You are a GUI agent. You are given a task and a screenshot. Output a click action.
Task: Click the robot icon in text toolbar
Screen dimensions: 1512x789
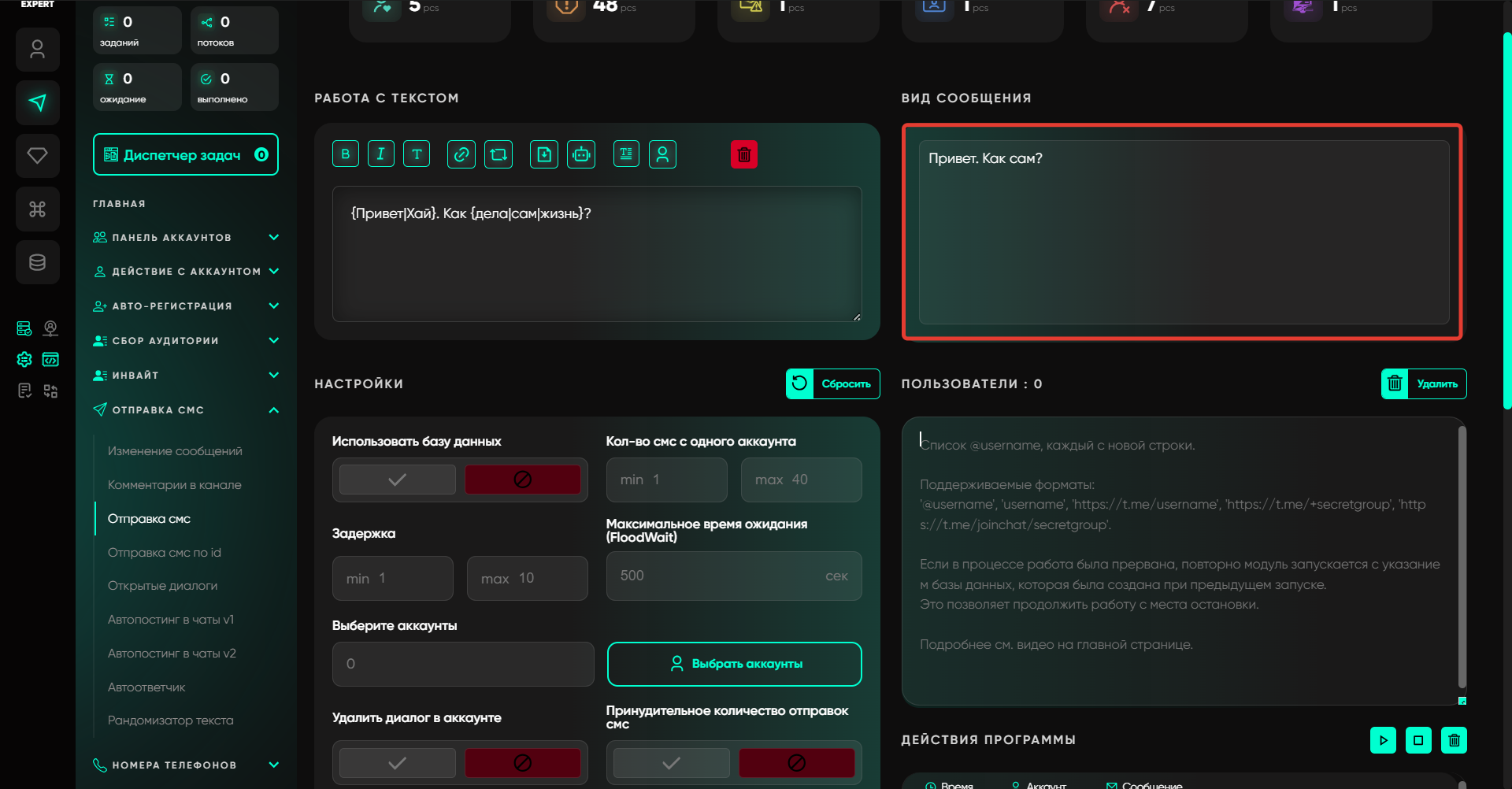581,154
